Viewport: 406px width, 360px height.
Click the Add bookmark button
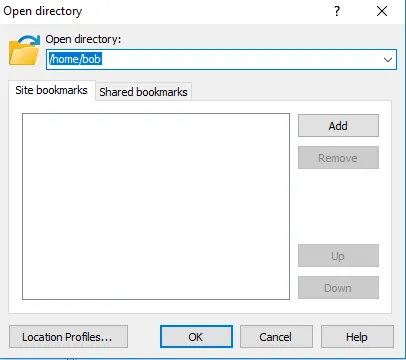[x=338, y=126]
